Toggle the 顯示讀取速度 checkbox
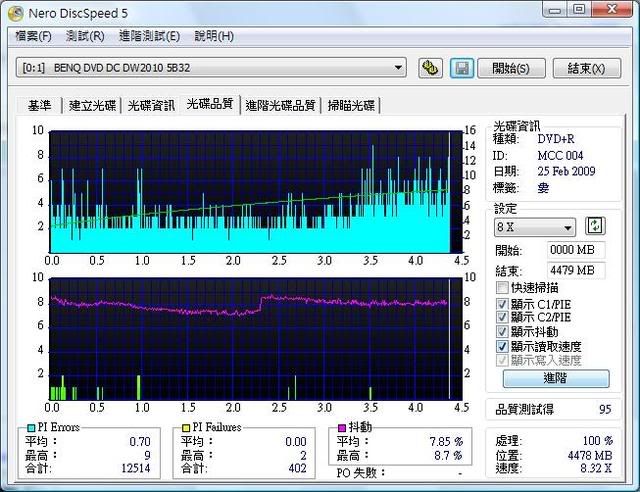Viewport: 640px width, 492px height. [x=502, y=346]
